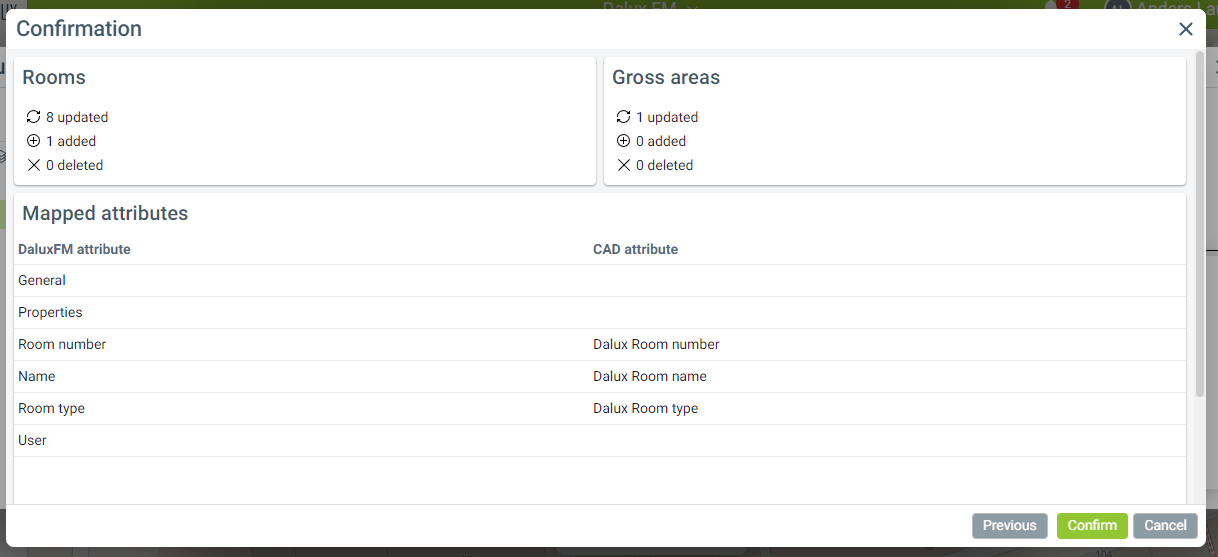Go back with the Previous button
This screenshot has height=557, width=1218.
(1009, 526)
